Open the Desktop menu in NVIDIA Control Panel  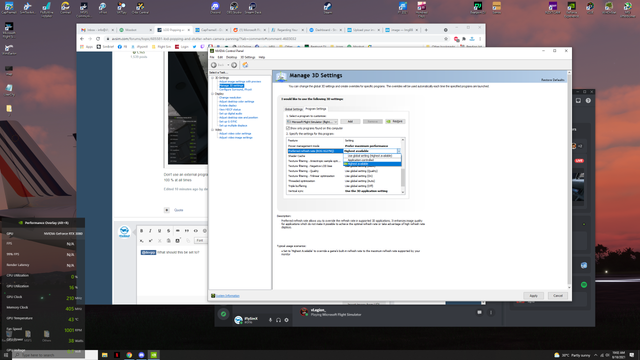click(231, 57)
